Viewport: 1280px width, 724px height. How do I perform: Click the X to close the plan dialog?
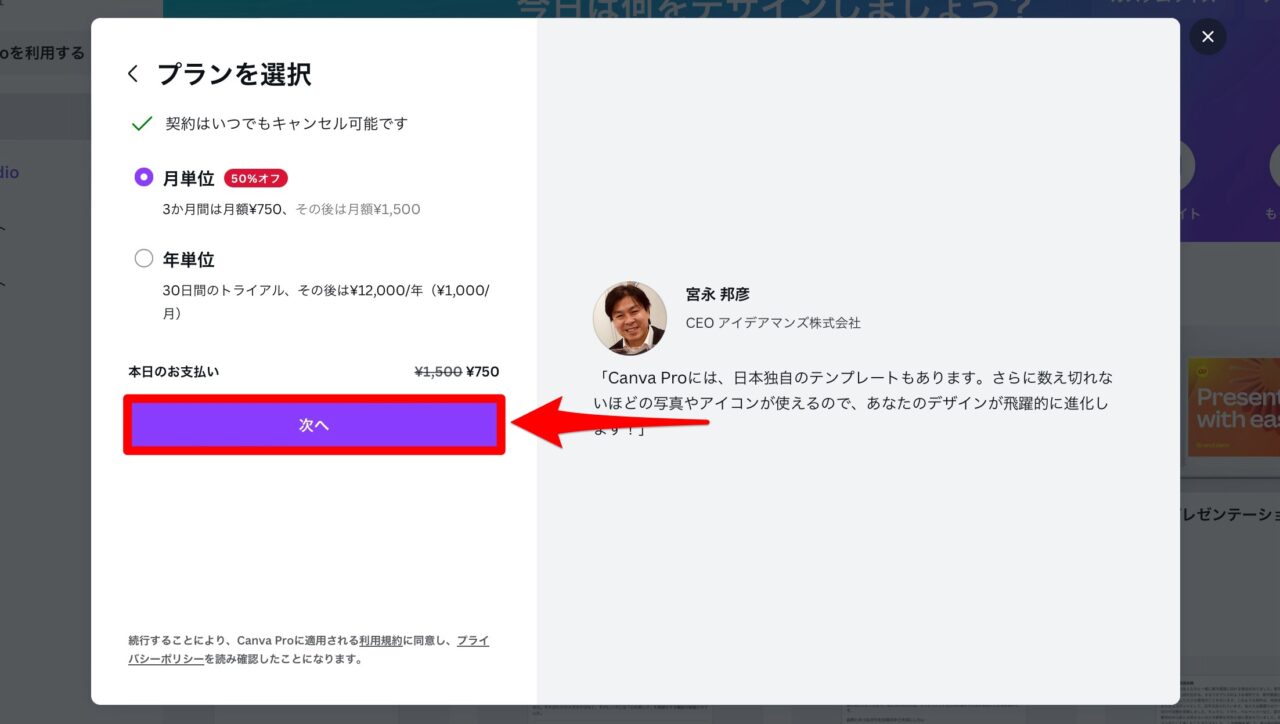point(1208,36)
